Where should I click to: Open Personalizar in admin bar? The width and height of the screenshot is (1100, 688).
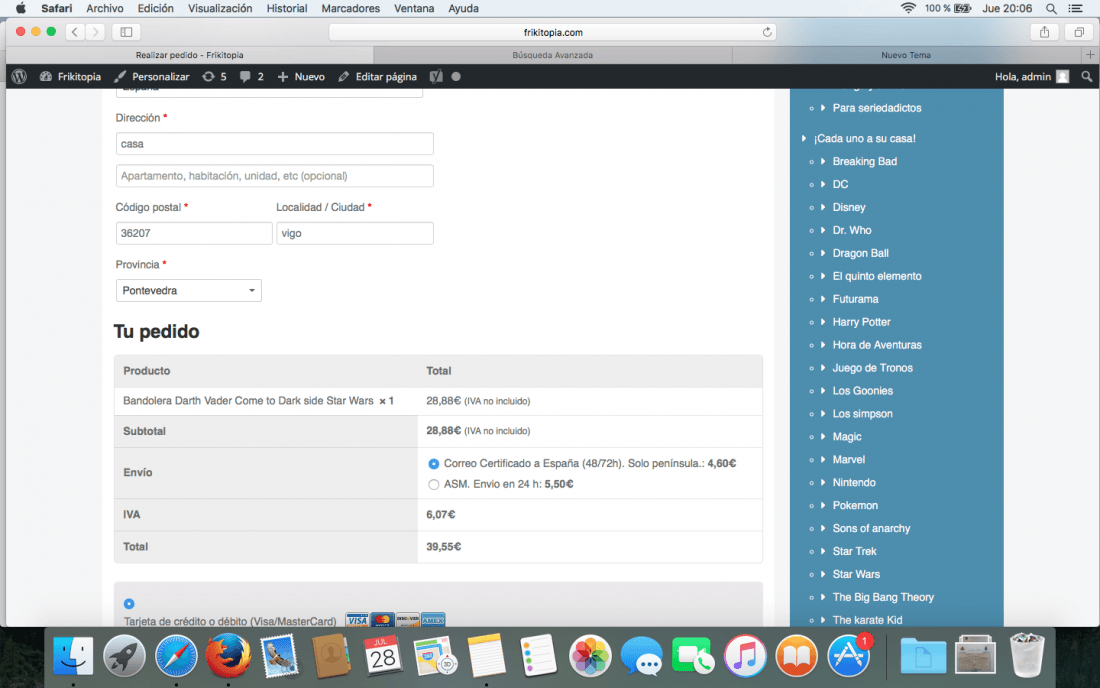[152, 76]
